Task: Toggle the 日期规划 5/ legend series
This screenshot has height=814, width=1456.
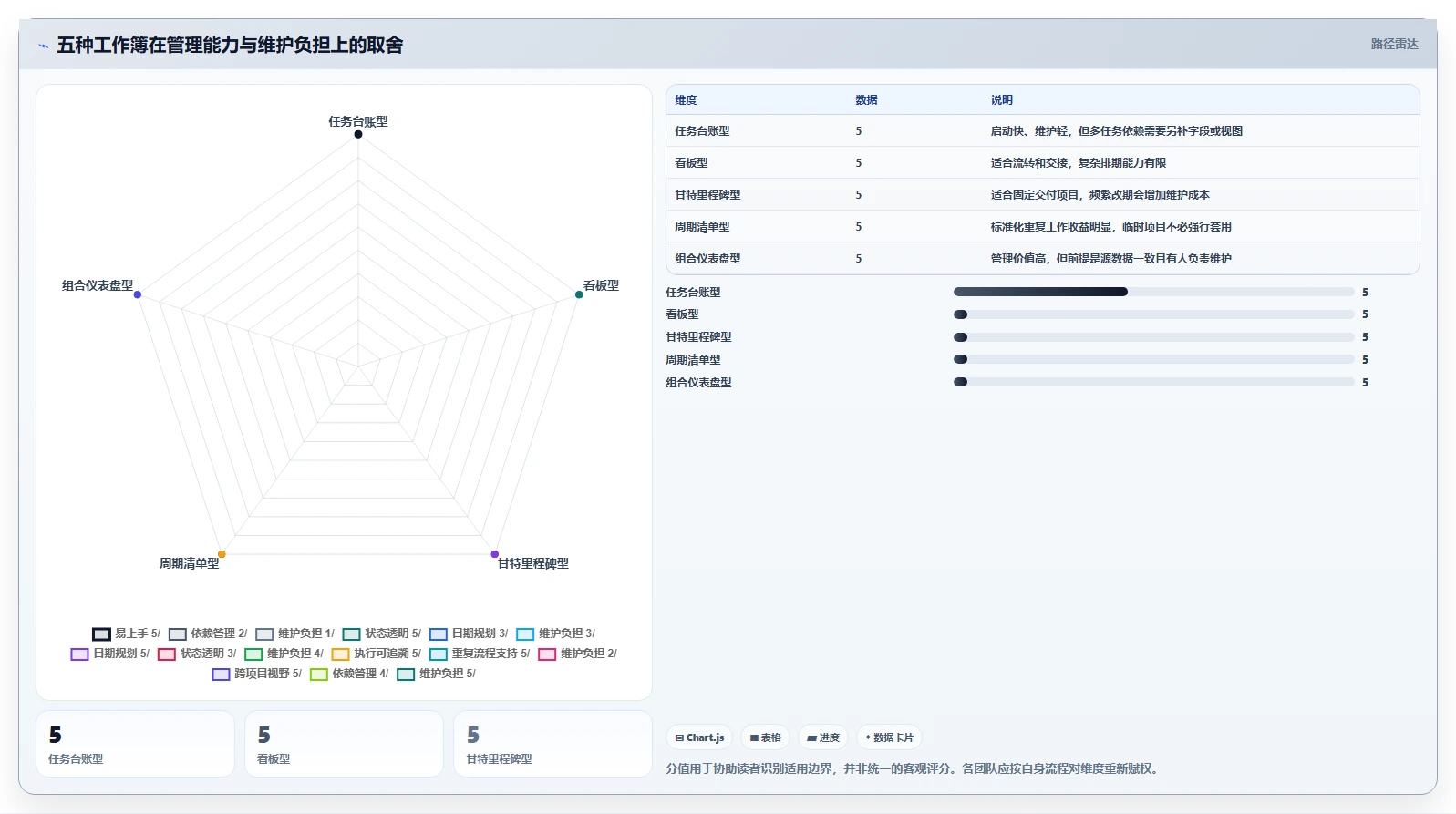Action: (110, 654)
